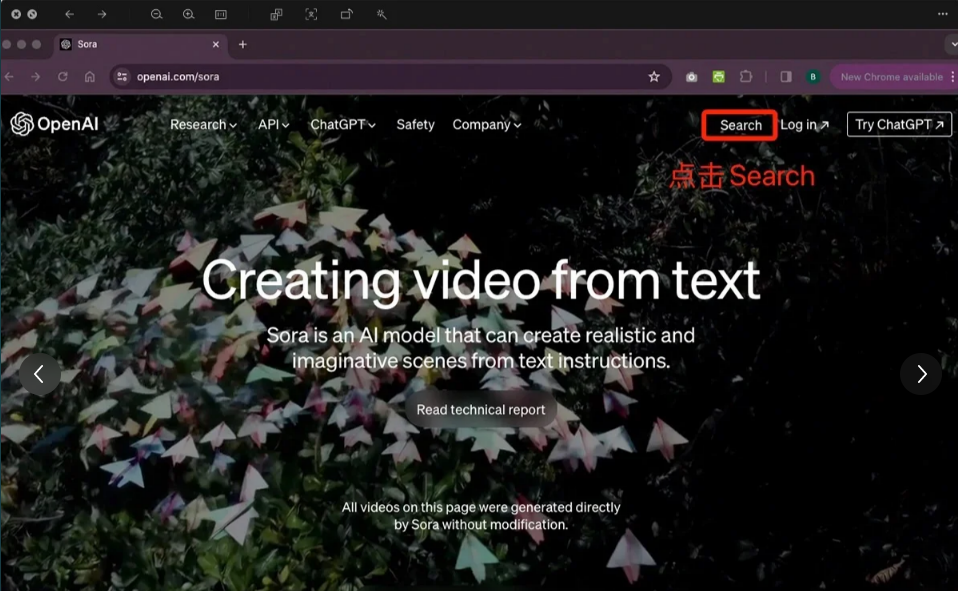Open the Read technical report button

coord(481,409)
